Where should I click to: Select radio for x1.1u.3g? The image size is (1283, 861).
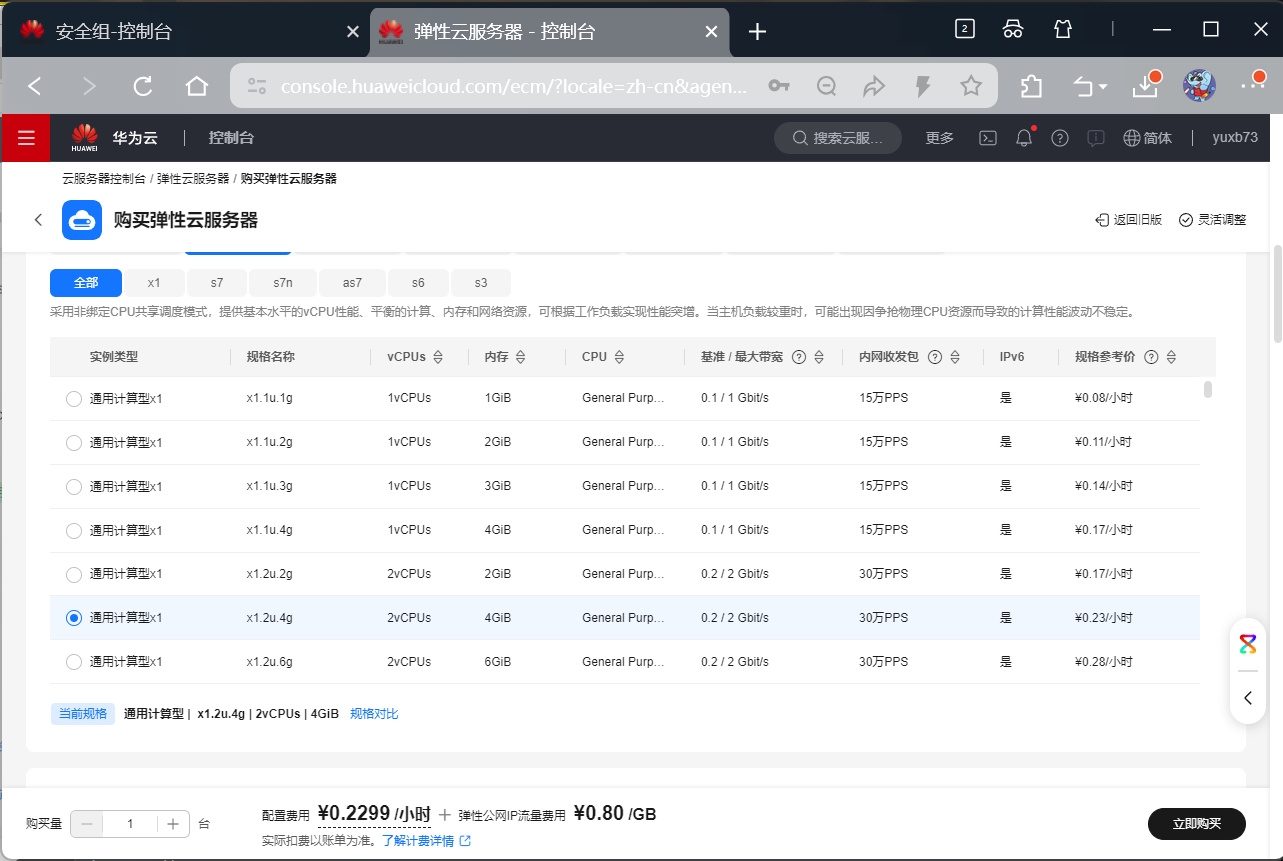(73, 486)
